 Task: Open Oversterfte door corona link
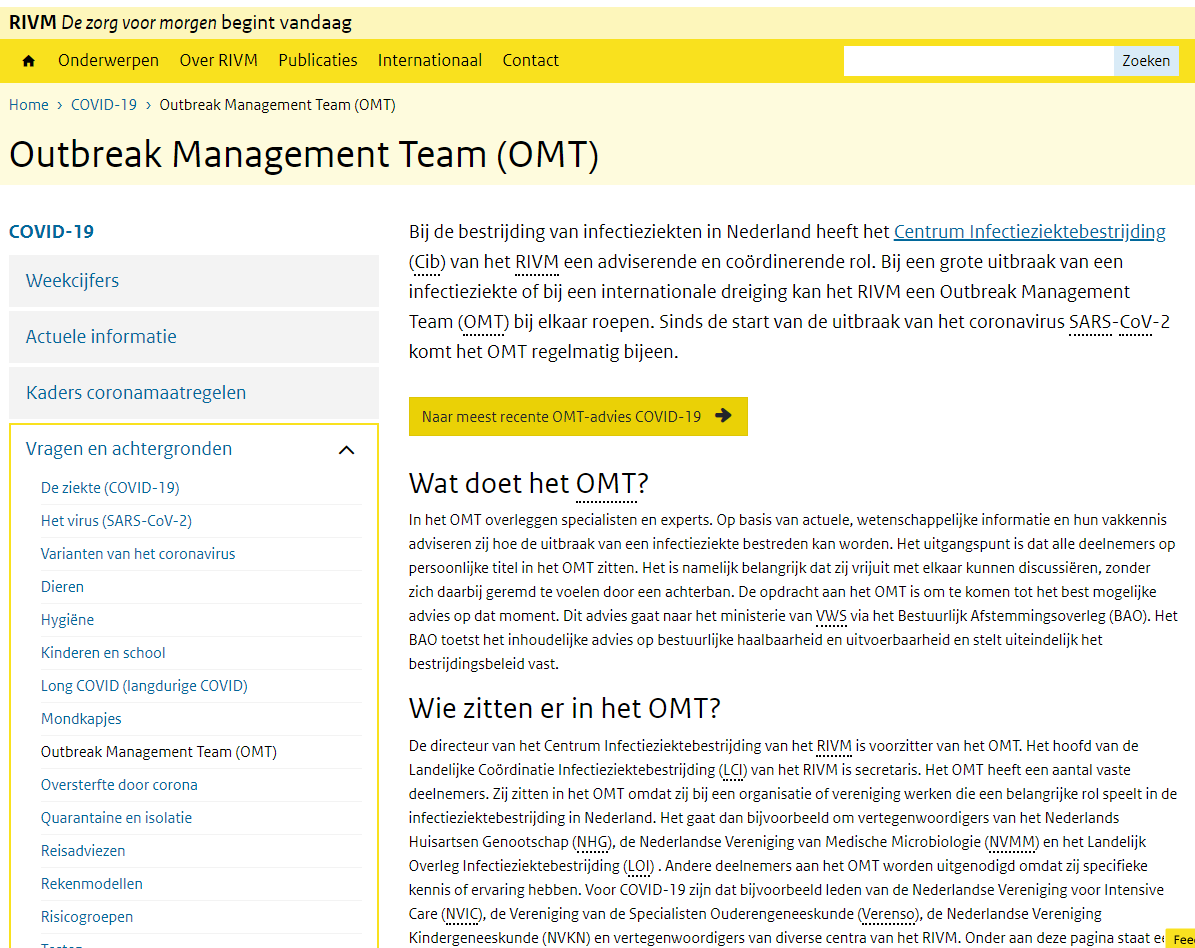pyautogui.click(x=119, y=785)
